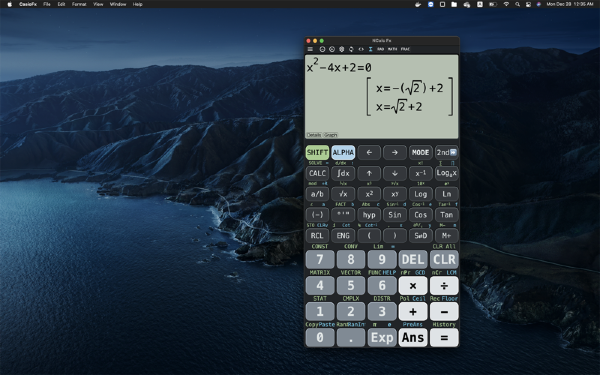Screen dimensions: 600x375
Task: Open the MODE selection key
Action: pyautogui.click(x=421, y=152)
